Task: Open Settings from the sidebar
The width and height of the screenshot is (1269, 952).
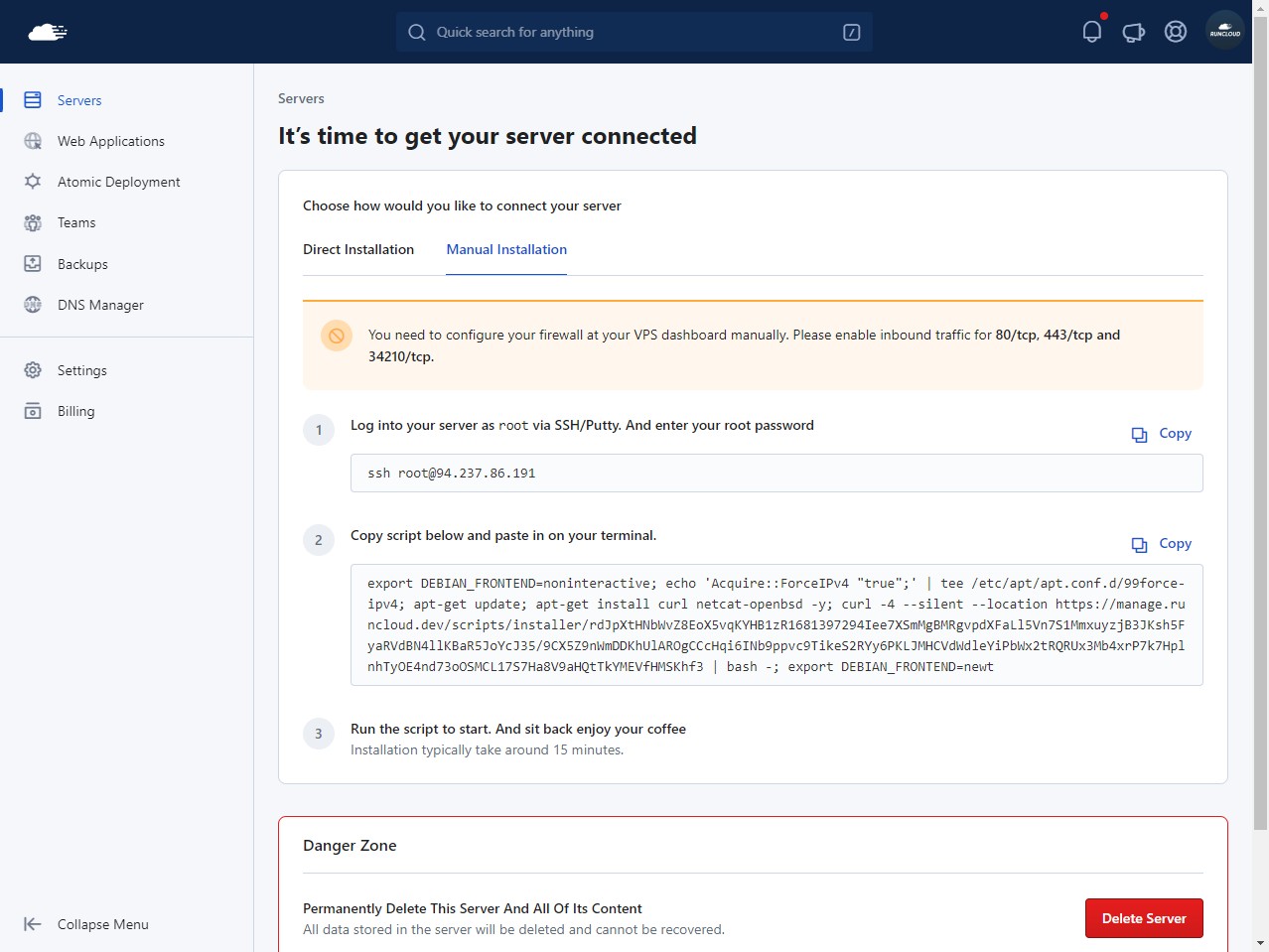Action: (81, 370)
